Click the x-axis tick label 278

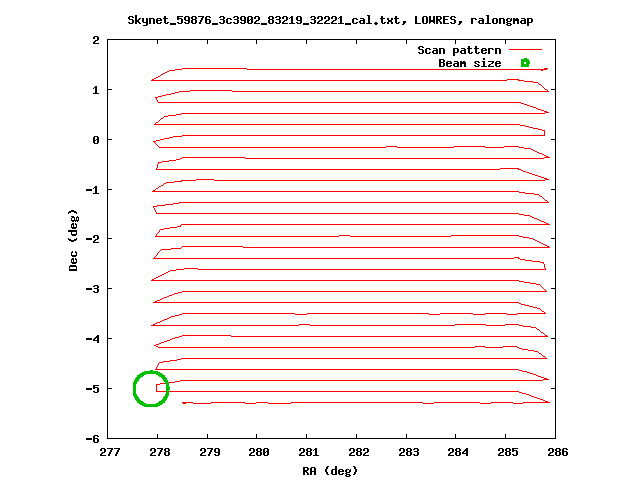[x=160, y=452]
